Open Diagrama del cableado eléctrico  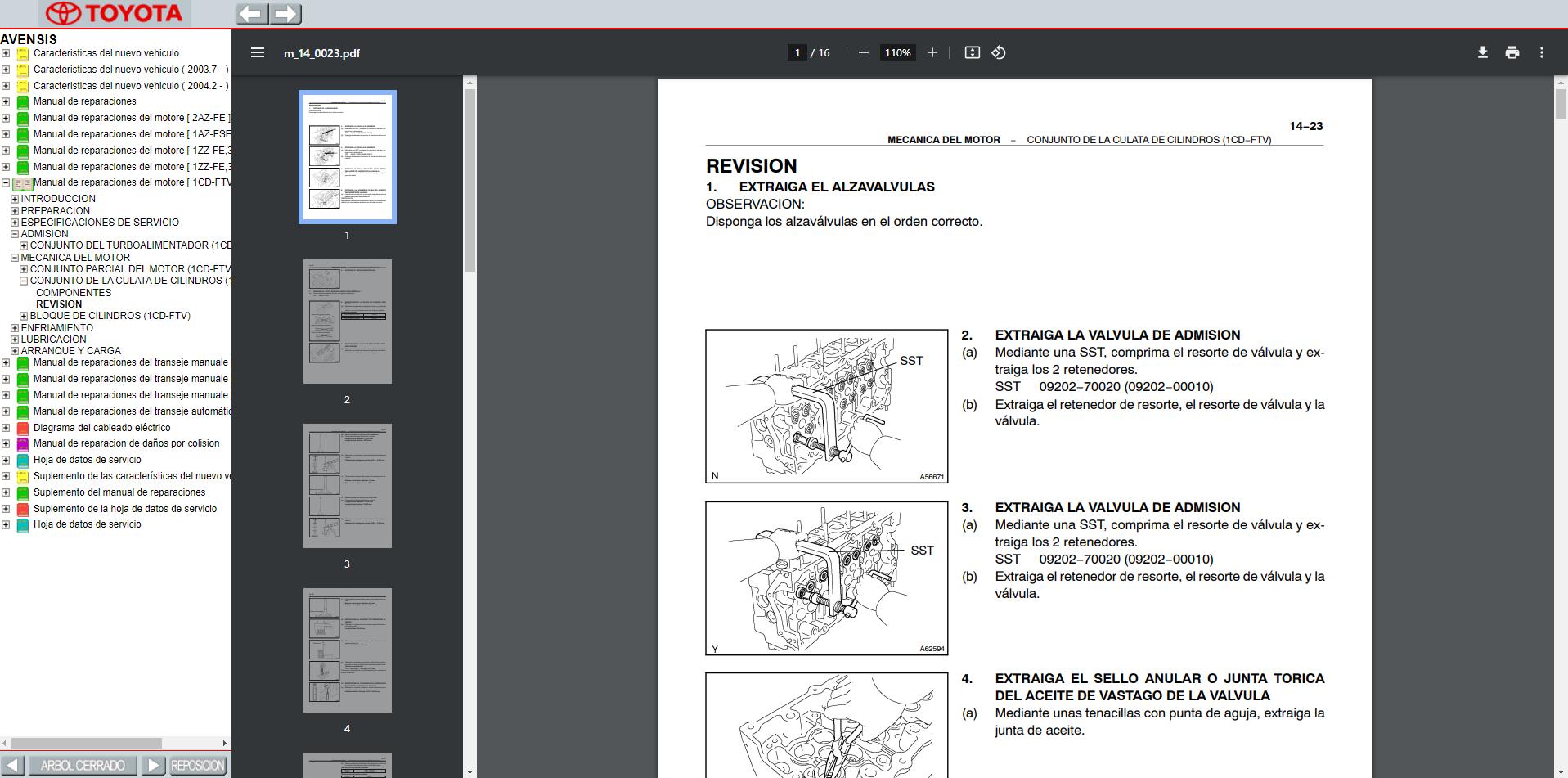tap(102, 427)
